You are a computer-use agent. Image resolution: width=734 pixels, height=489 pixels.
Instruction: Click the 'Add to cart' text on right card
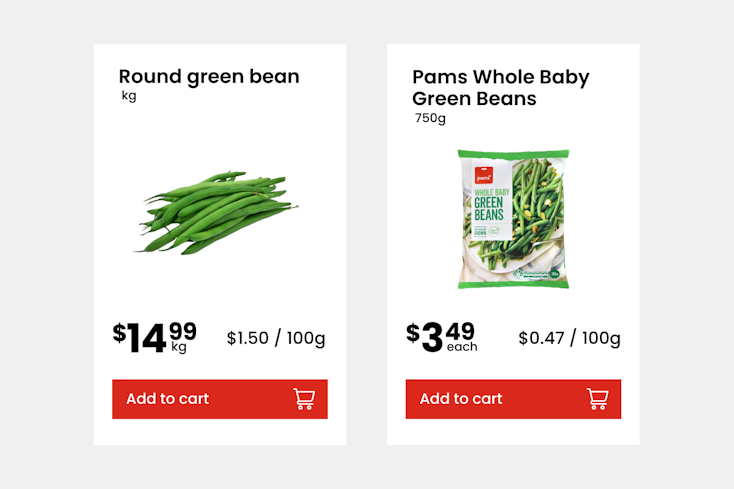460,399
